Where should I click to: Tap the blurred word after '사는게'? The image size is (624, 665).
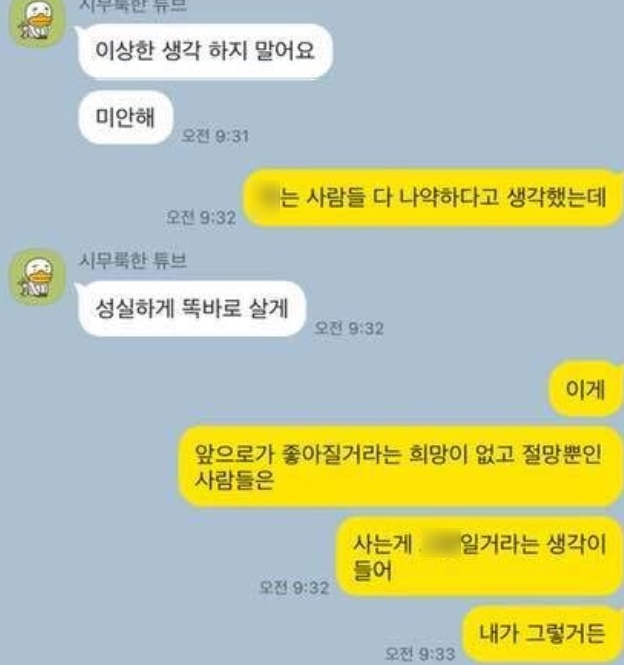[x=440, y=544]
